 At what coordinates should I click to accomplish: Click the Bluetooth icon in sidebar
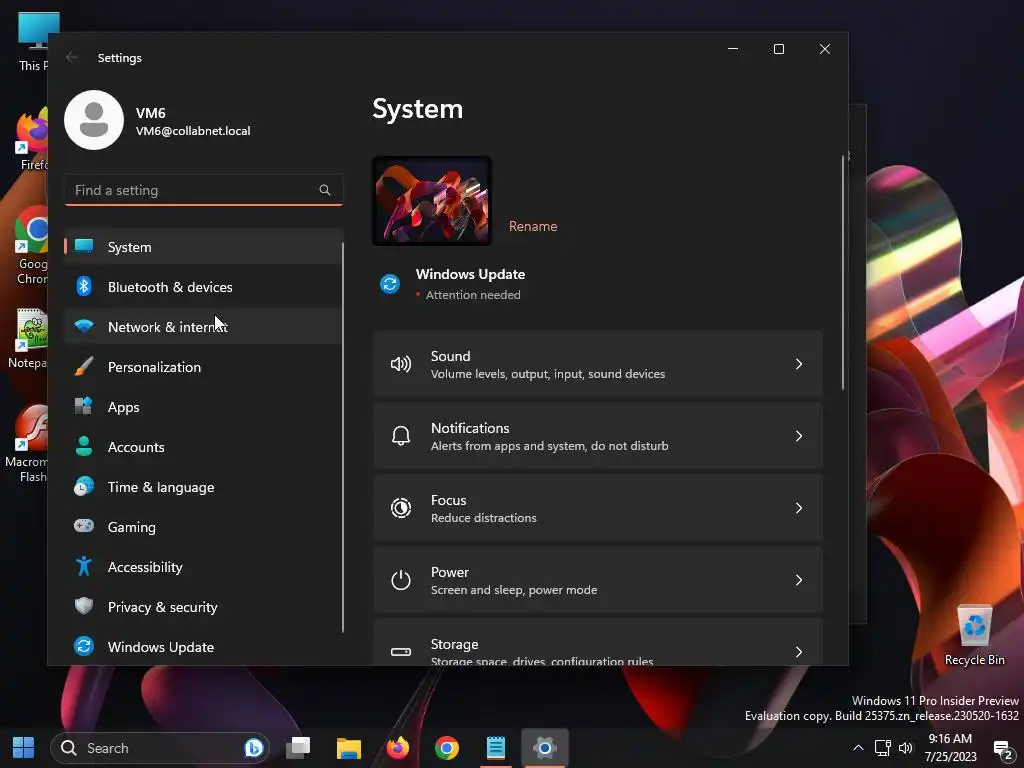[x=84, y=286]
